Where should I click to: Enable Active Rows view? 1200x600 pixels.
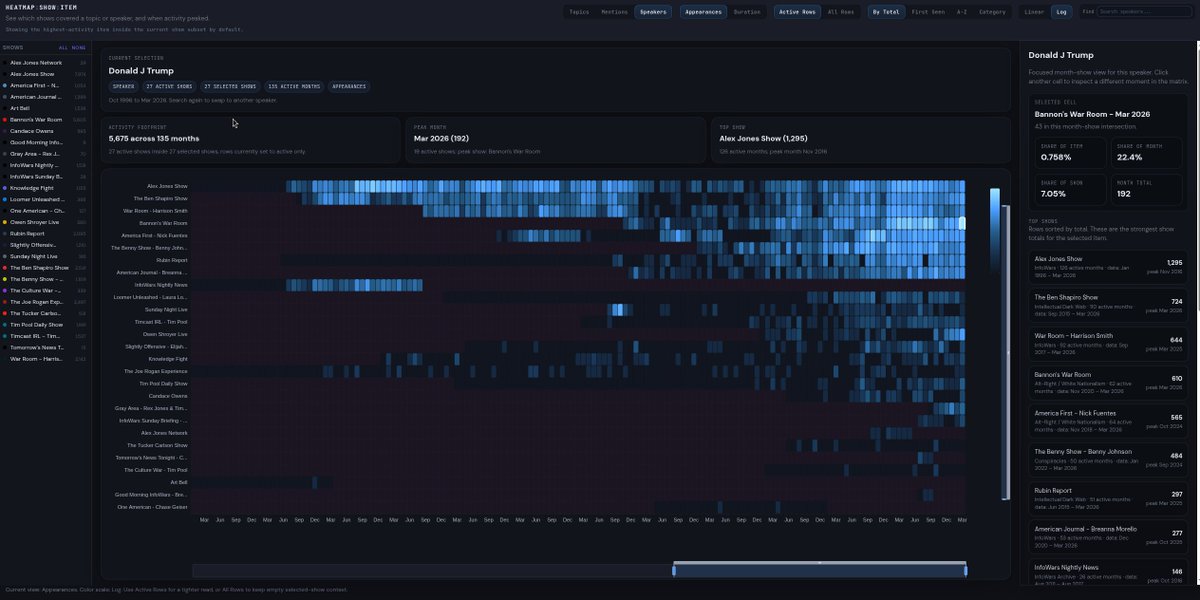(798, 12)
